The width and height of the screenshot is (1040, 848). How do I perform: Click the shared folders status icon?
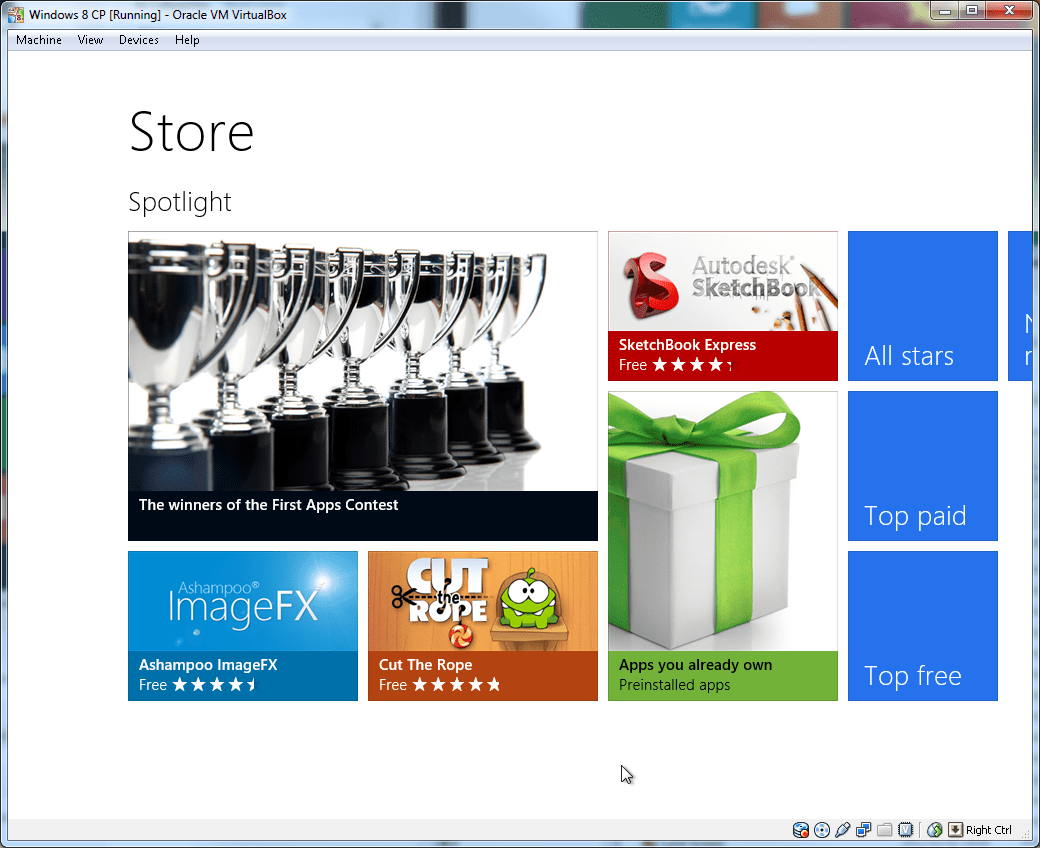884,829
